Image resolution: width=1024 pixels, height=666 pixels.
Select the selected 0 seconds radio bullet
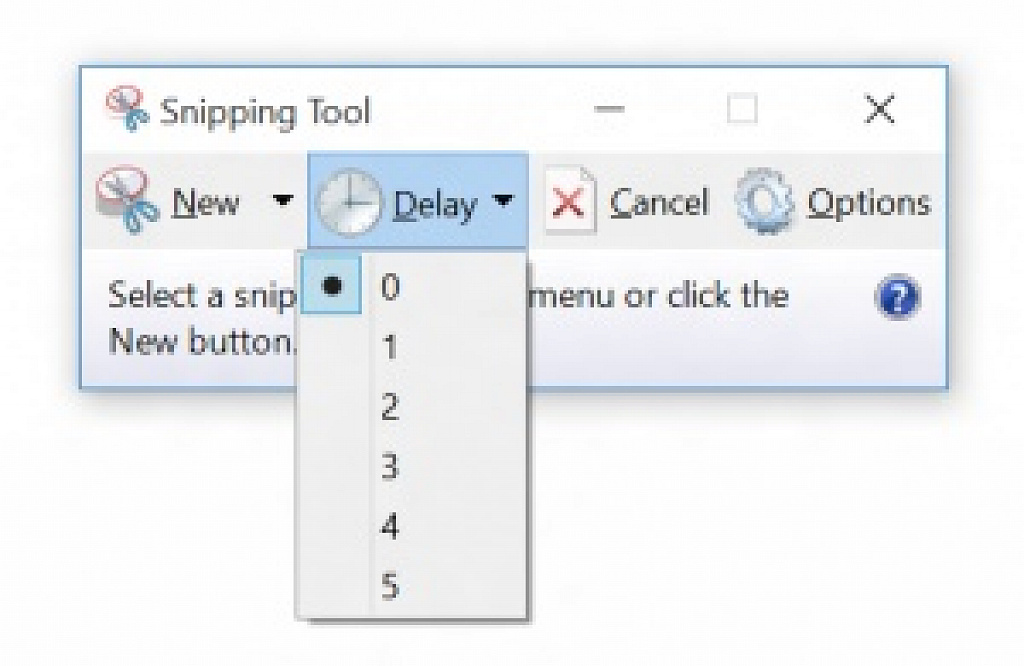(x=332, y=285)
